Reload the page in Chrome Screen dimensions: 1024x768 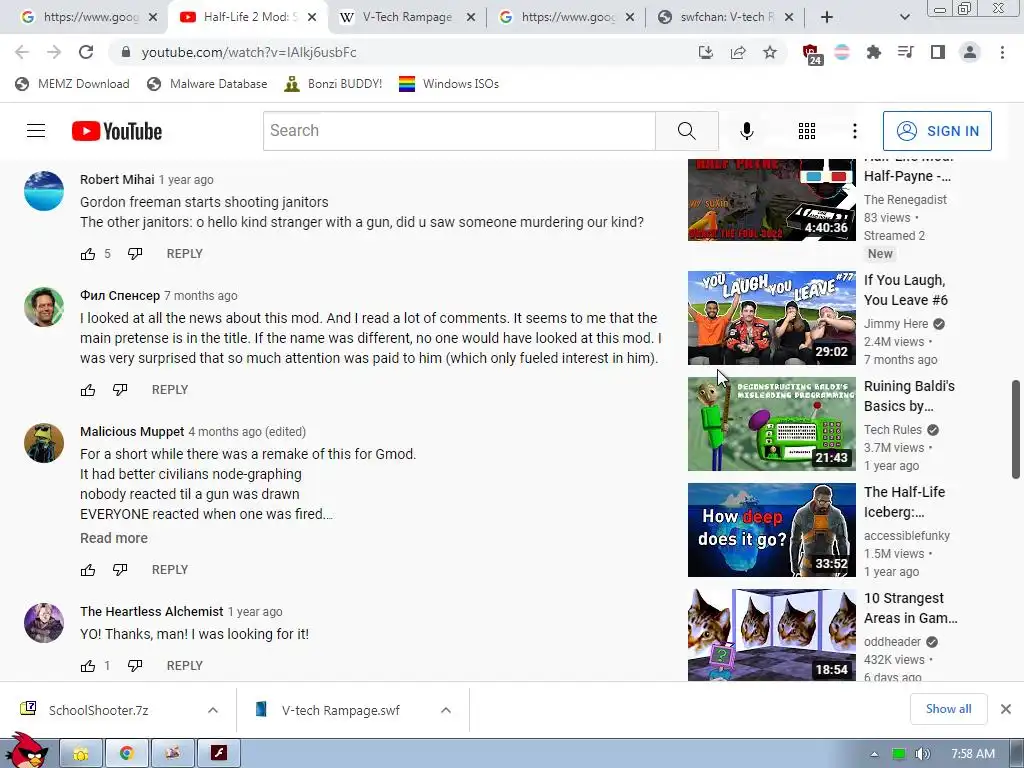click(x=86, y=52)
